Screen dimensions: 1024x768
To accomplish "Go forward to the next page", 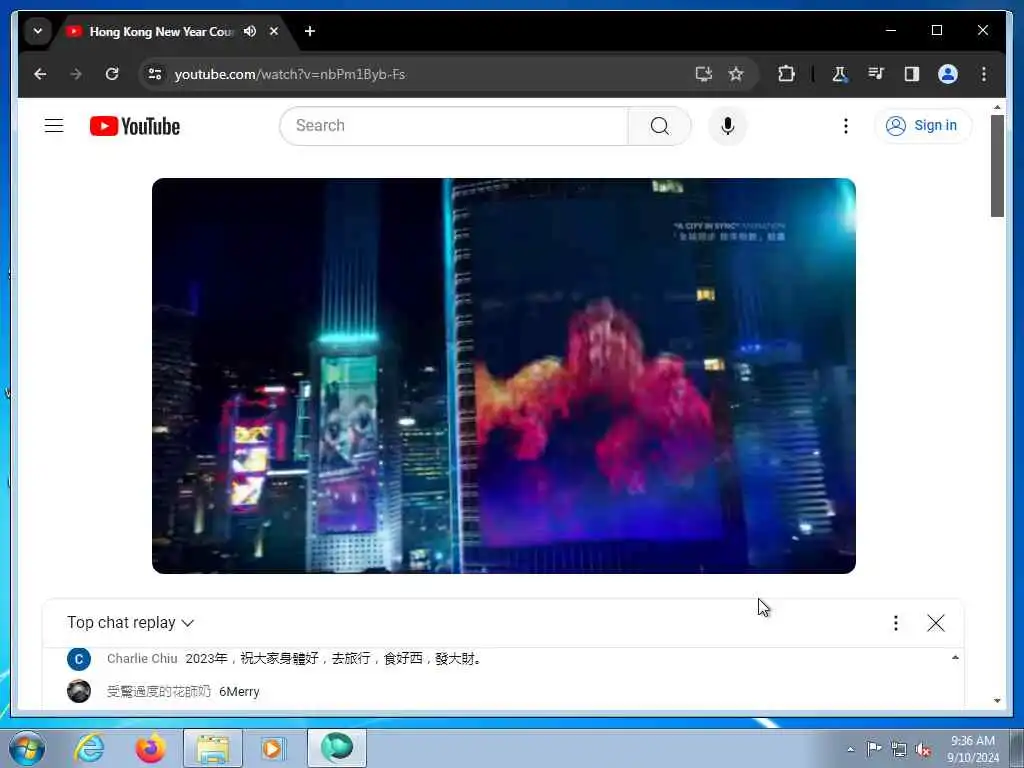I will coord(76,74).
